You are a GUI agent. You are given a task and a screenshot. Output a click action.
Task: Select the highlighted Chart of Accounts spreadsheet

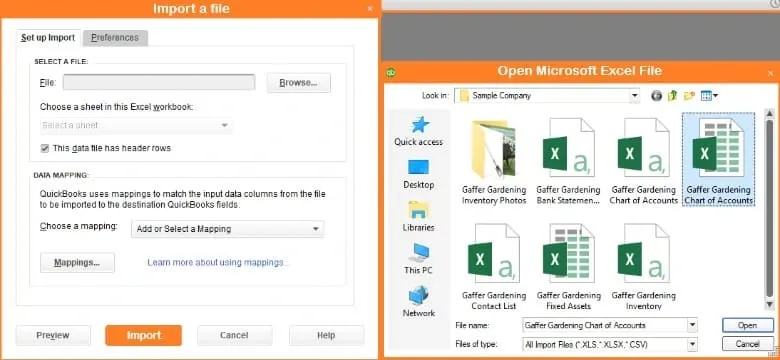coord(718,159)
